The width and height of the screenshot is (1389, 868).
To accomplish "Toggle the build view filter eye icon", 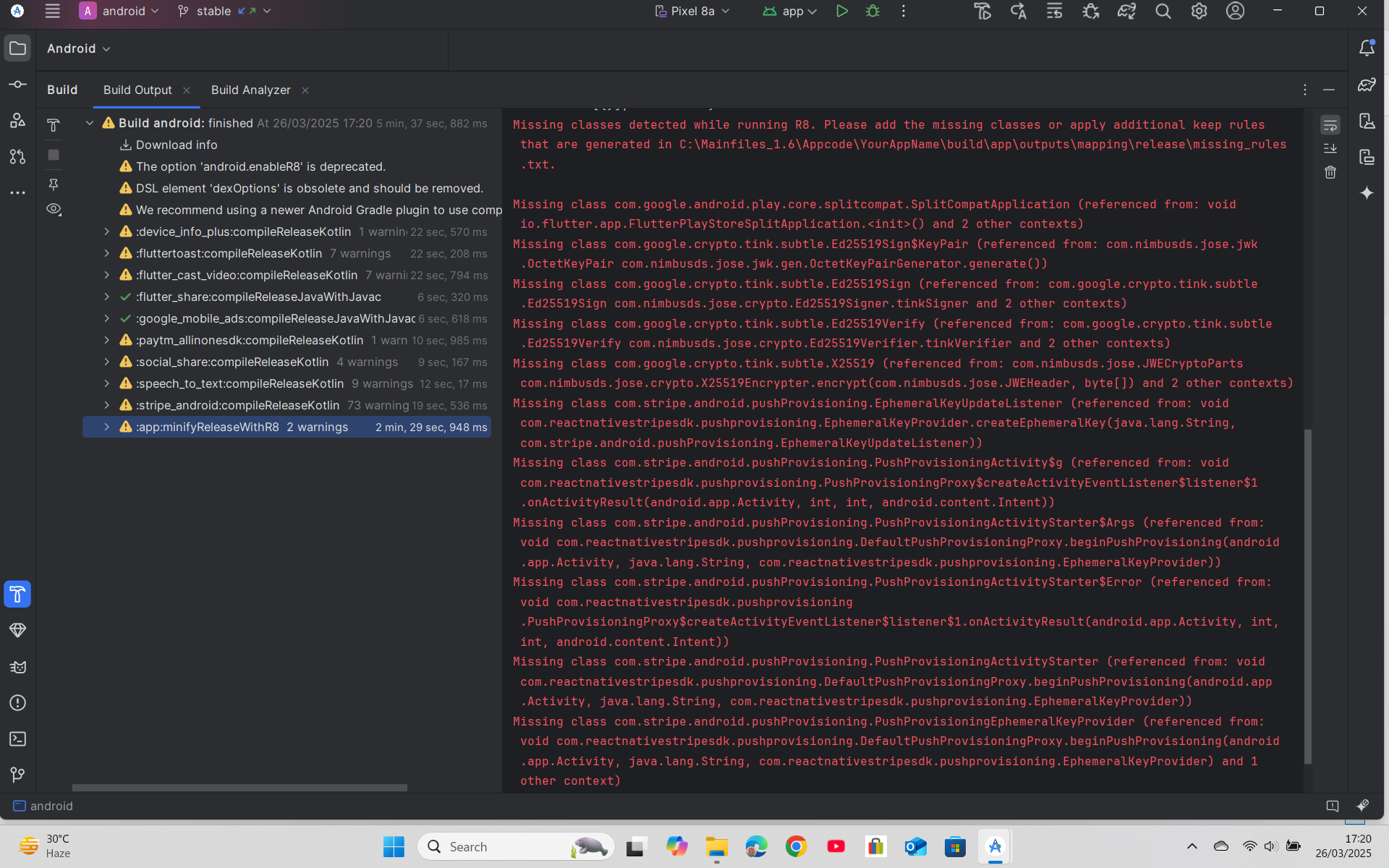I will pyautogui.click(x=54, y=210).
